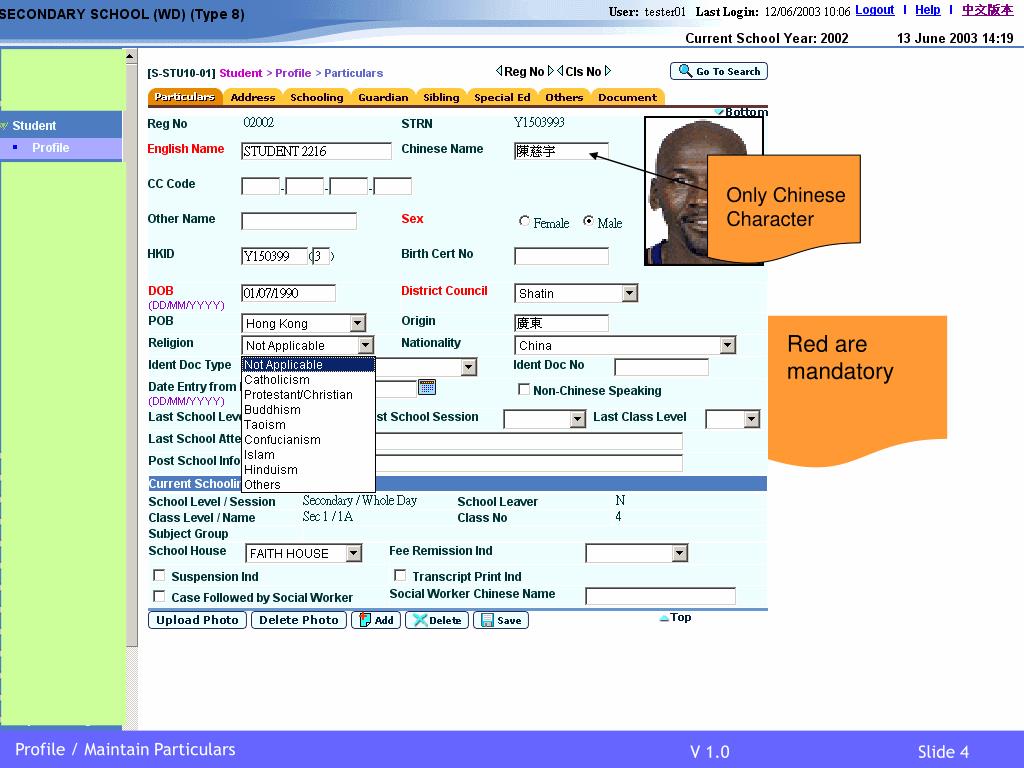Save the student particulars
This screenshot has width=1024, height=768.
coord(501,620)
